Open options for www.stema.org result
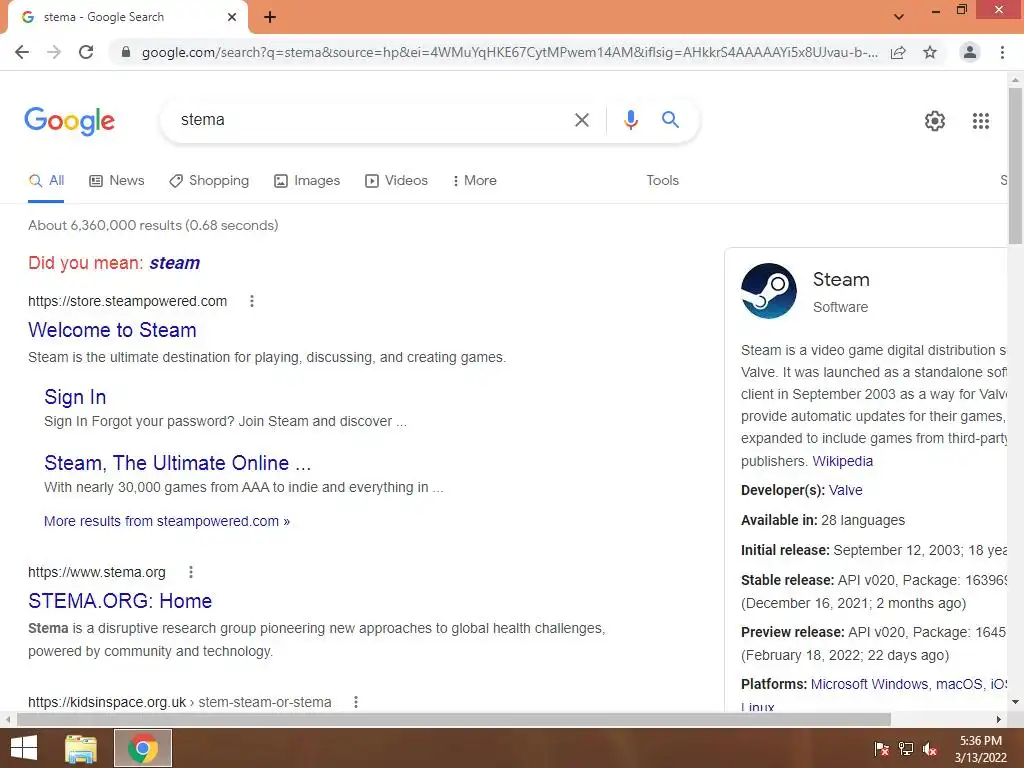The image size is (1024, 768). 191,572
